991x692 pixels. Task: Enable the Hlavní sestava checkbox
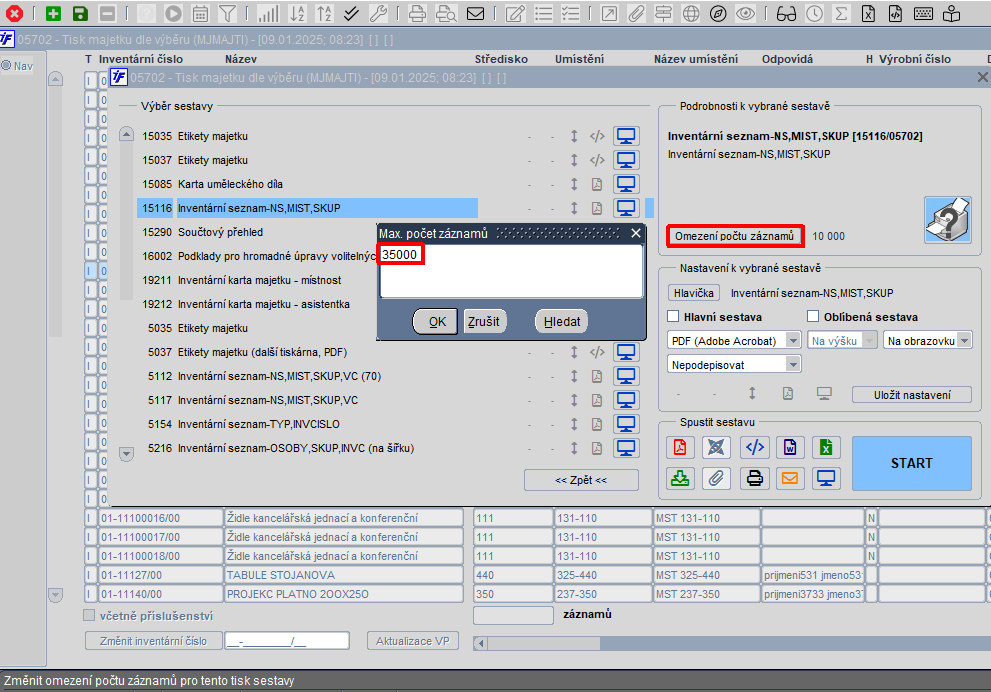coord(673,316)
